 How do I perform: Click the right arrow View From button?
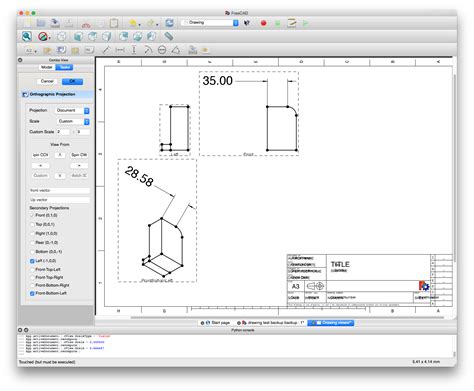tap(79, 165)
